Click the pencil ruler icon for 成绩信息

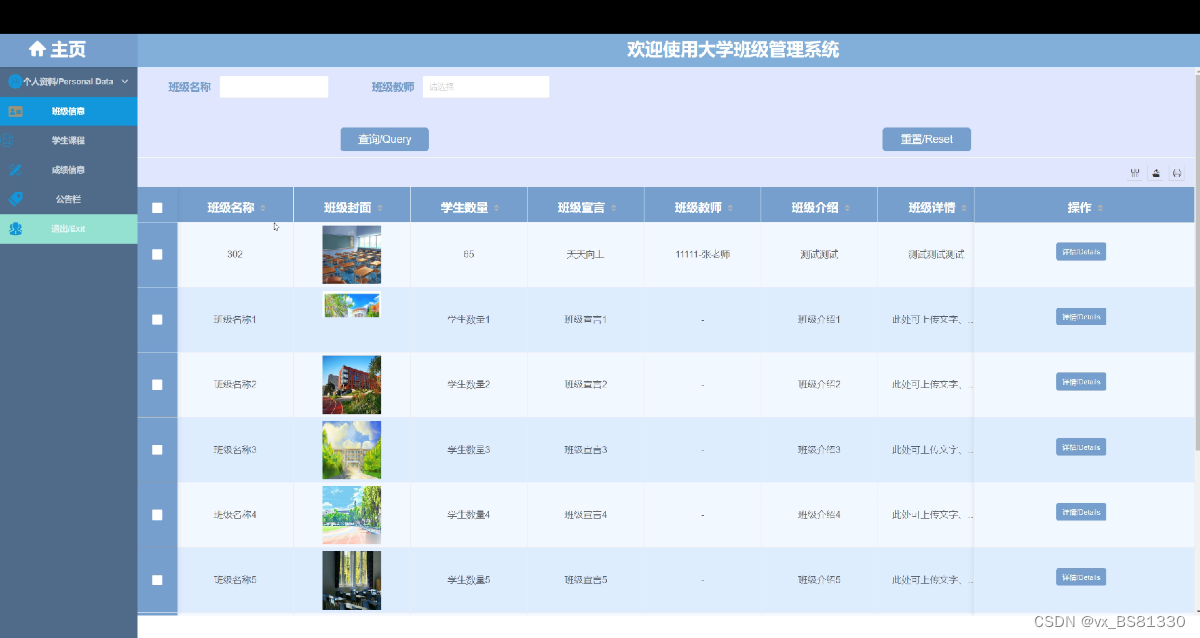[x=15, y=170]
